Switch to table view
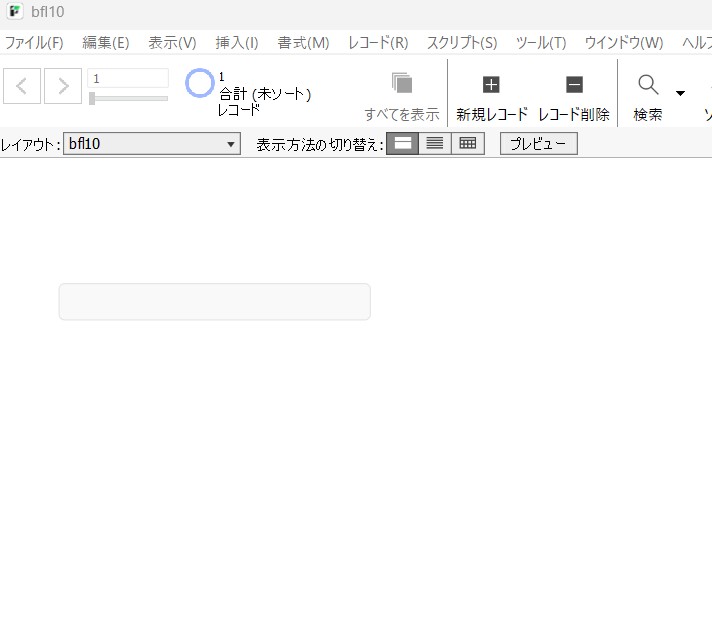This screenshot has height=638, width=712. click(468, 143)
